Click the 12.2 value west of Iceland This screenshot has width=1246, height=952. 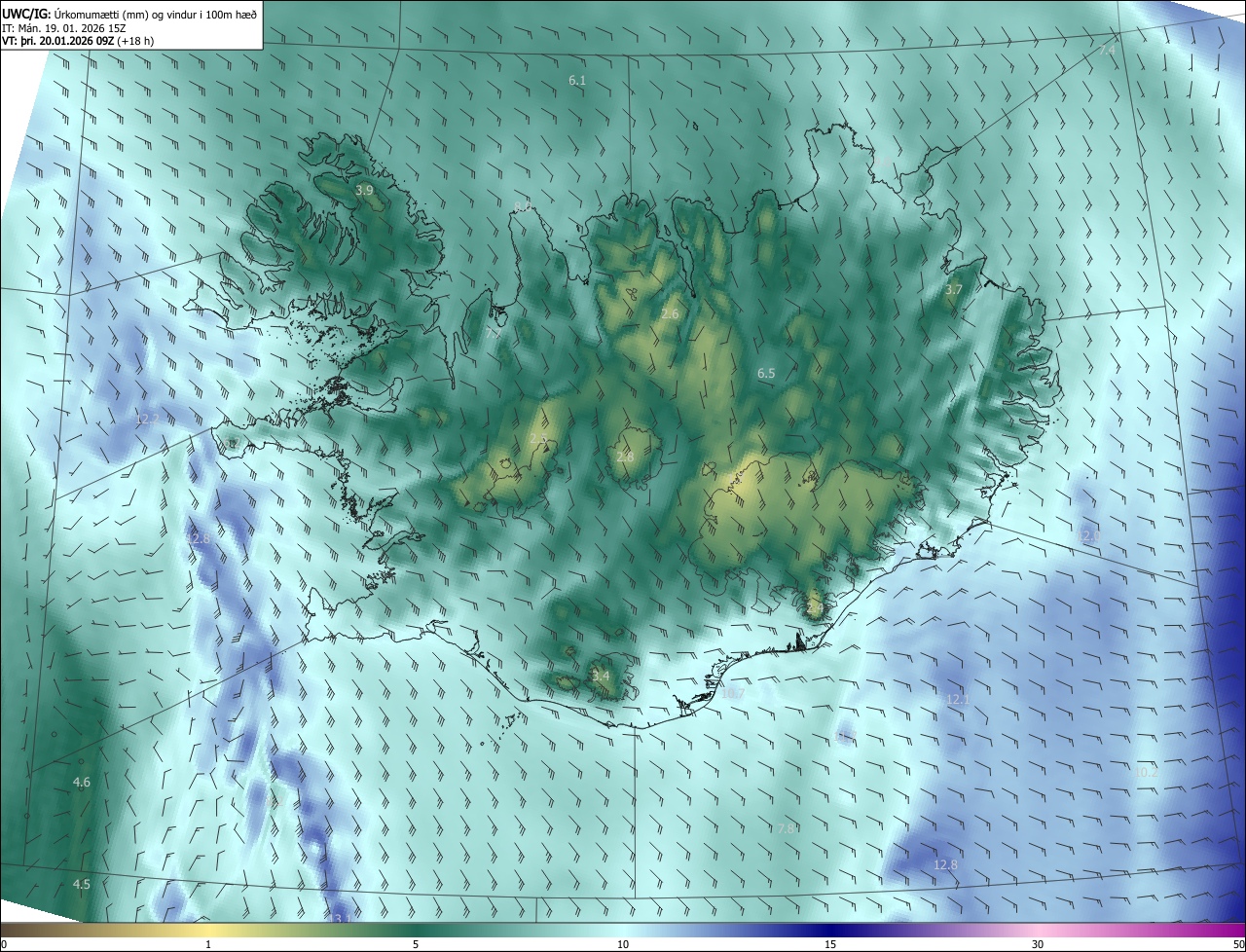(x=146, y=419)
